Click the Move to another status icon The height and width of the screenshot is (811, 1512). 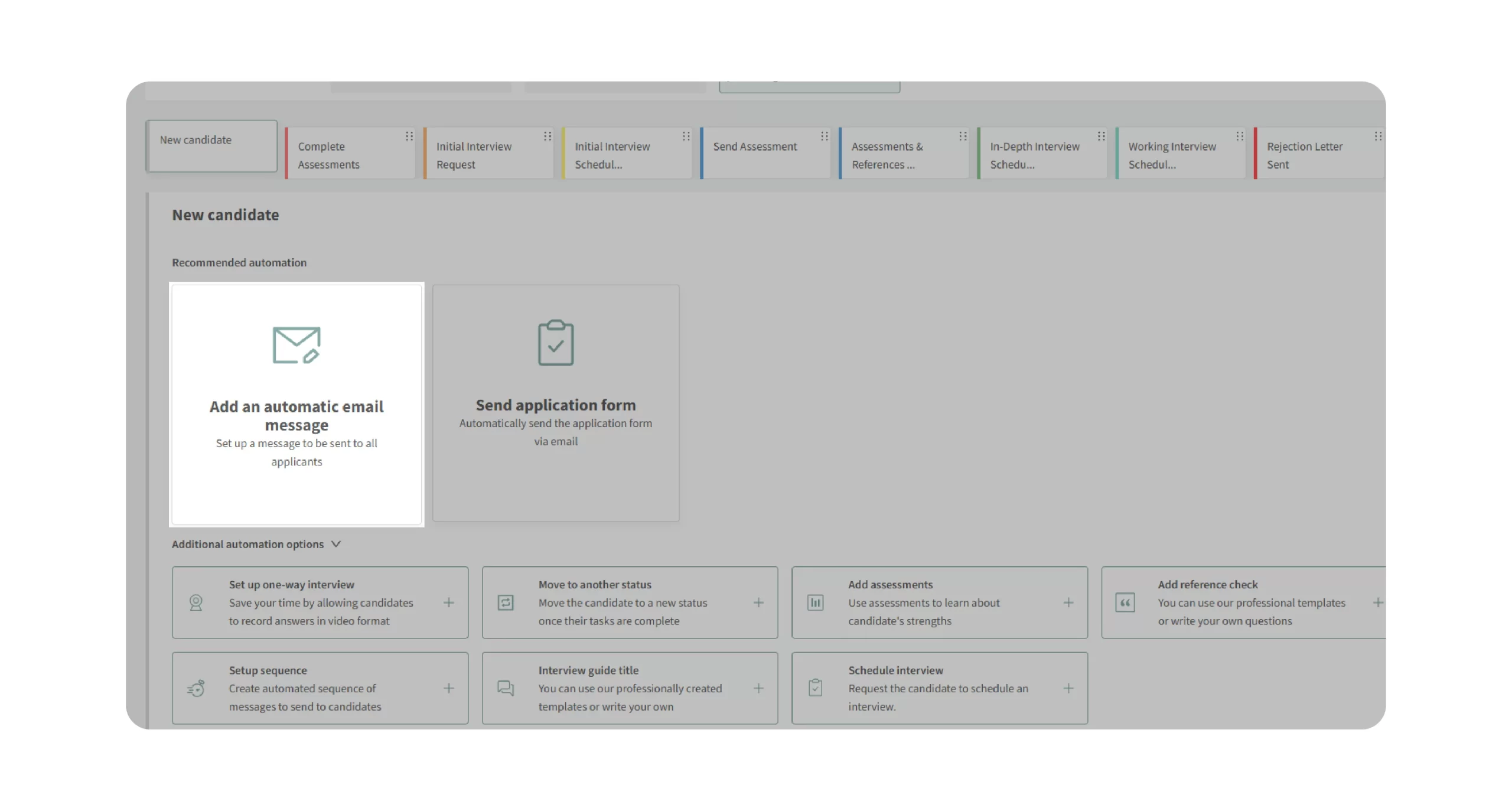click(506, 602)
